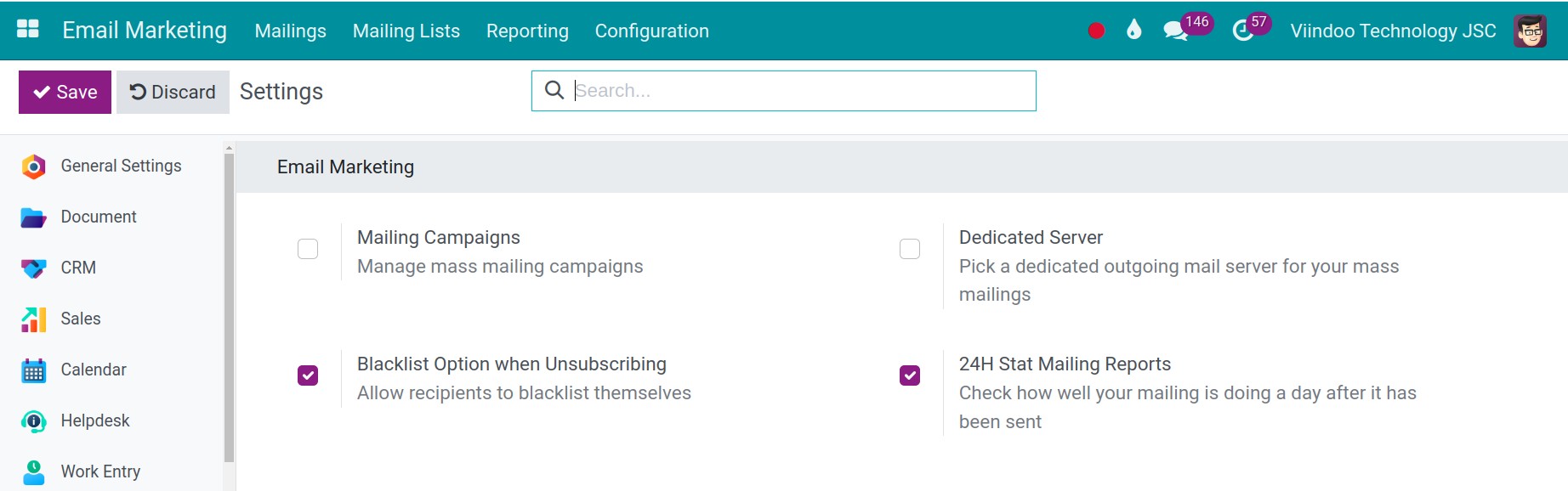The width and height of the screenshot is (1568, 491).
Task: Select Work Entry in settings sidebar
Action: coord(100,471)
